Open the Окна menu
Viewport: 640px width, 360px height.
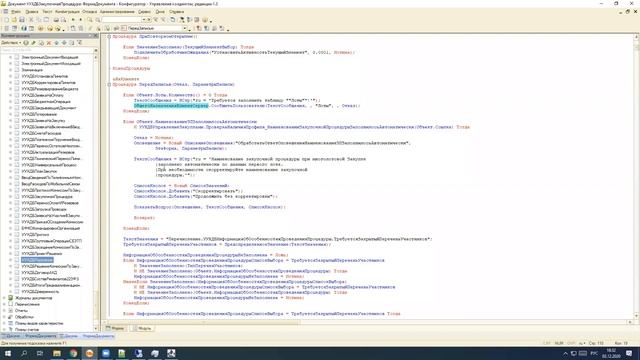(x=160, y=12)
